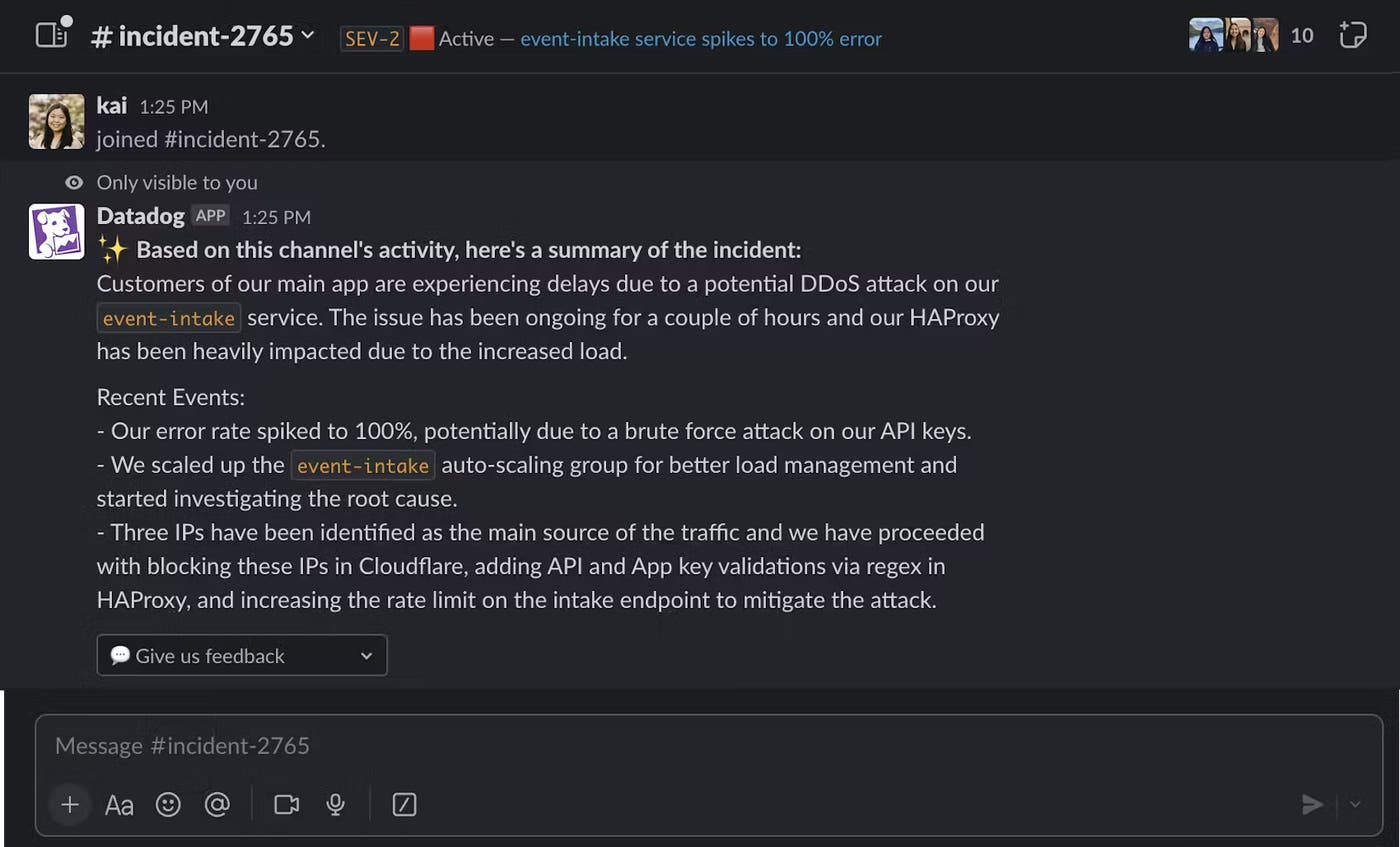
Task: Click the SEV-2 severity badge
Action: point(371,38)
